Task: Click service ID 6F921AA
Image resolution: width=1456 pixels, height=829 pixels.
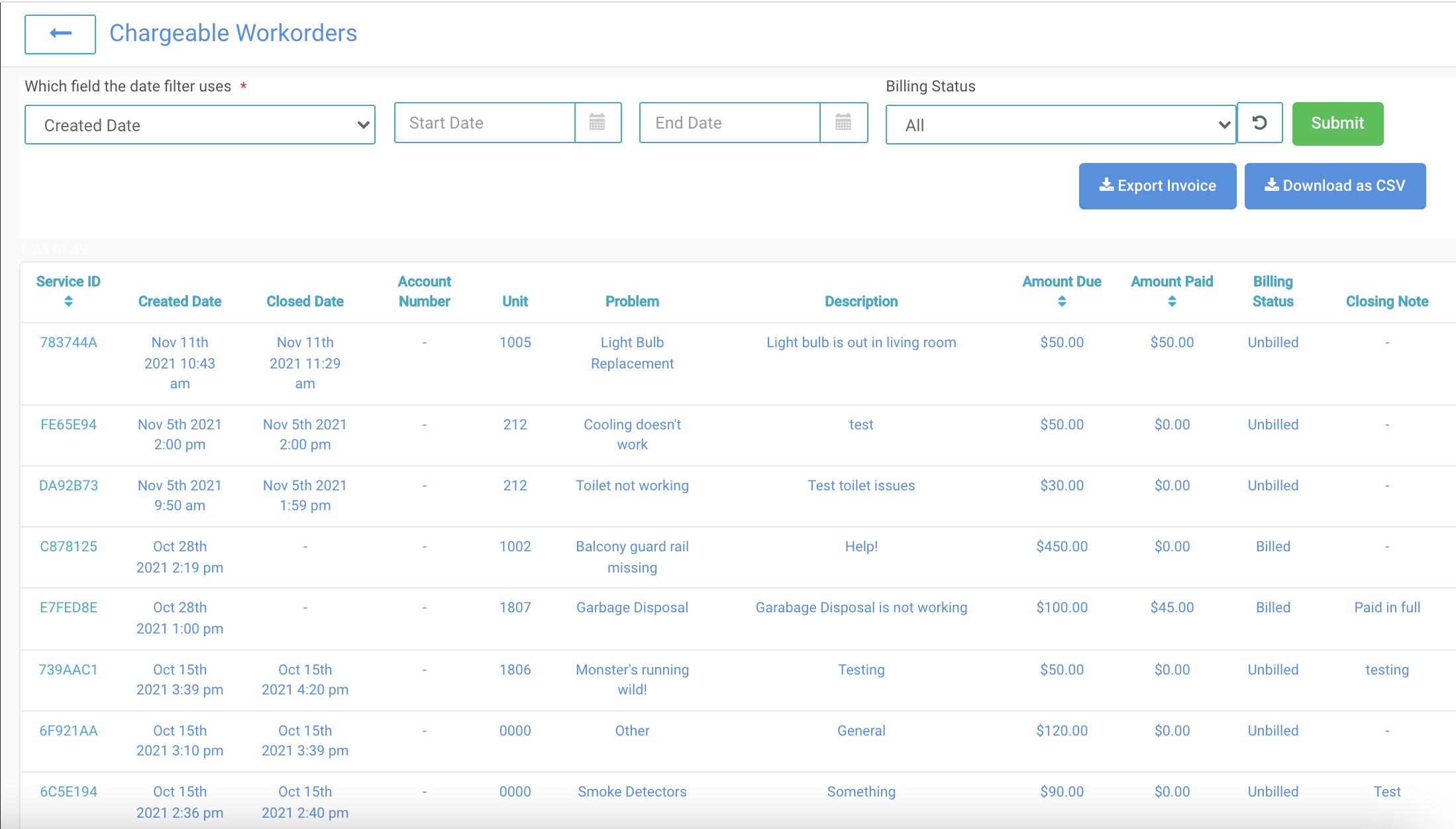Action: (68, 731)
